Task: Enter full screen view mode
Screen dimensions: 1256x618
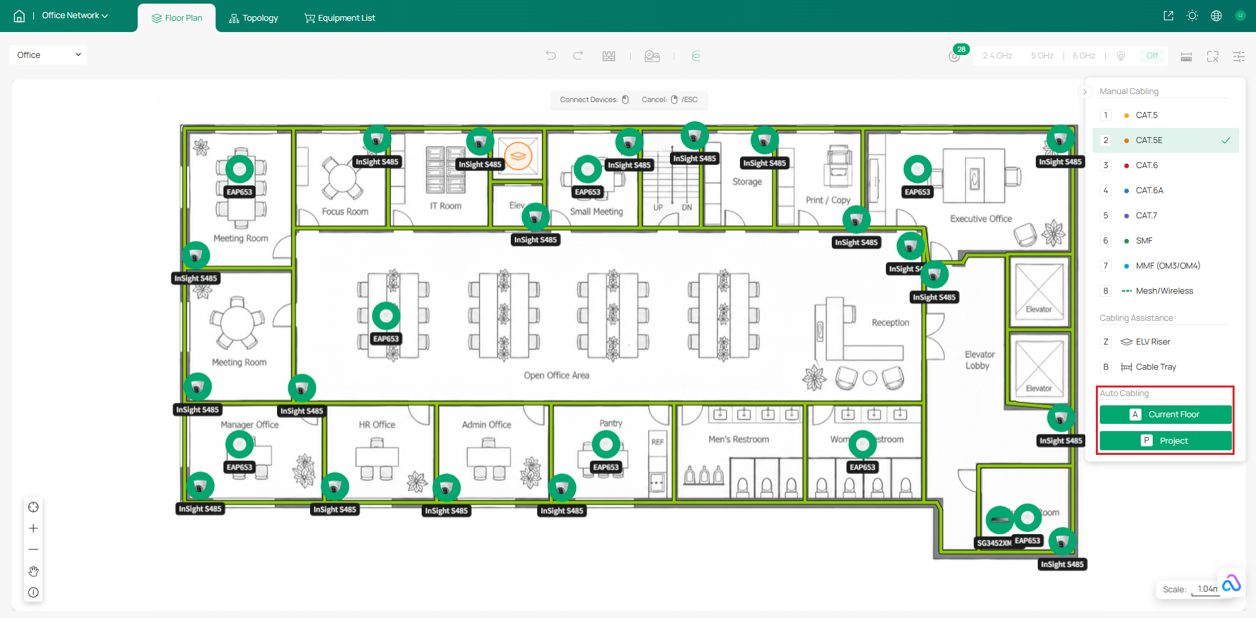Action: pos(1213,57)
